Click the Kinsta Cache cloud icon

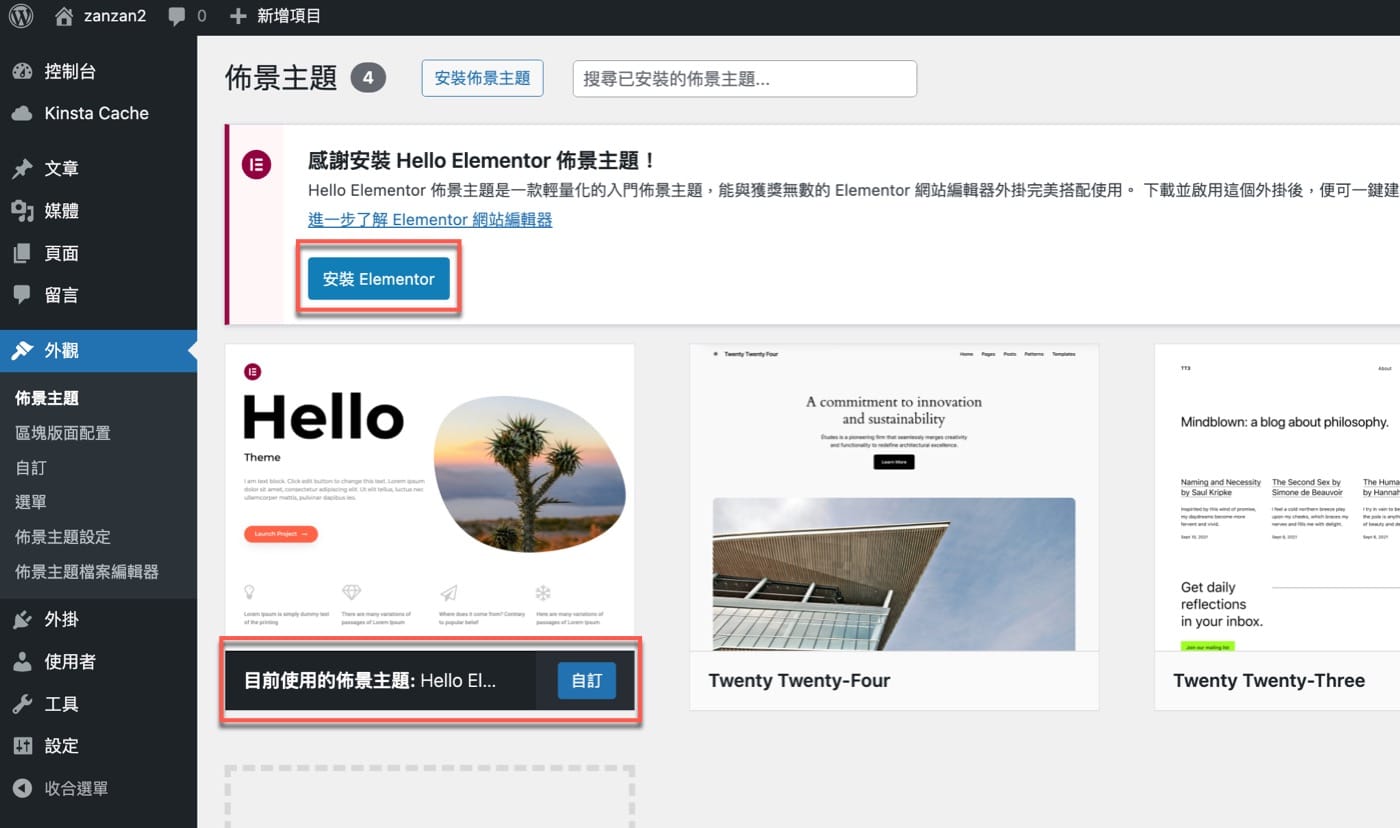coord(22,114)
